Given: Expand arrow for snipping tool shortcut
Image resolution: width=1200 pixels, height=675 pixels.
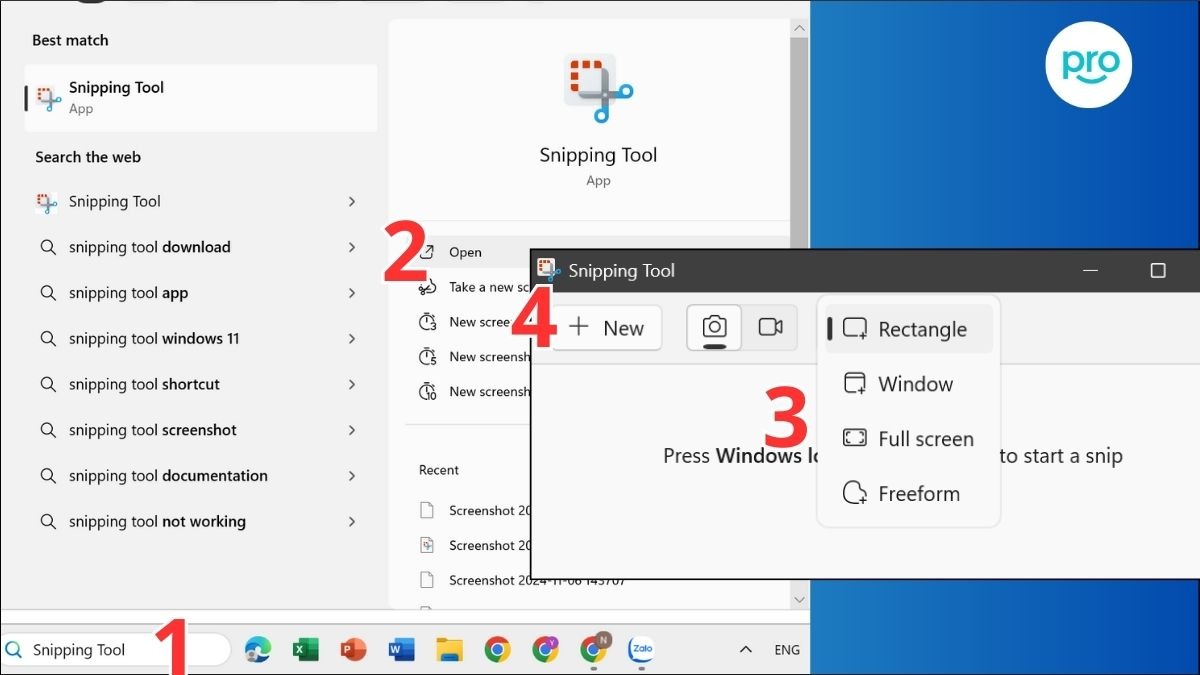Looking at the screenshot, I should coord(352,384).
